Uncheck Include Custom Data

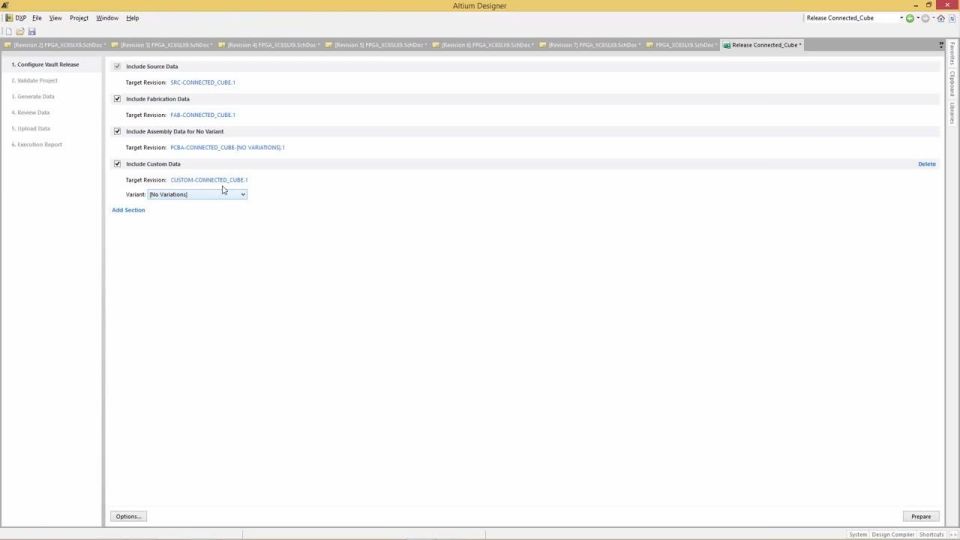click(117, 163)
